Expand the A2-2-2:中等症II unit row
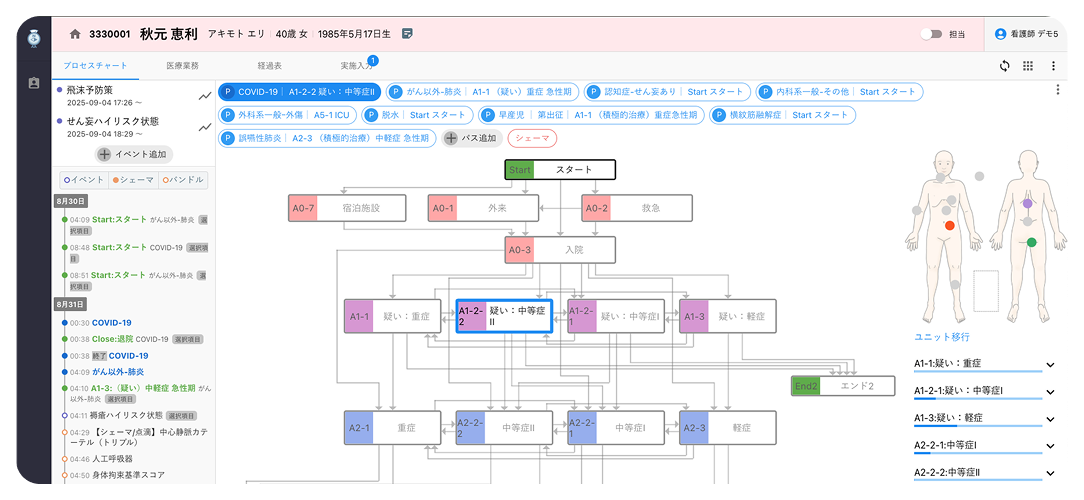 point(1050,472)
